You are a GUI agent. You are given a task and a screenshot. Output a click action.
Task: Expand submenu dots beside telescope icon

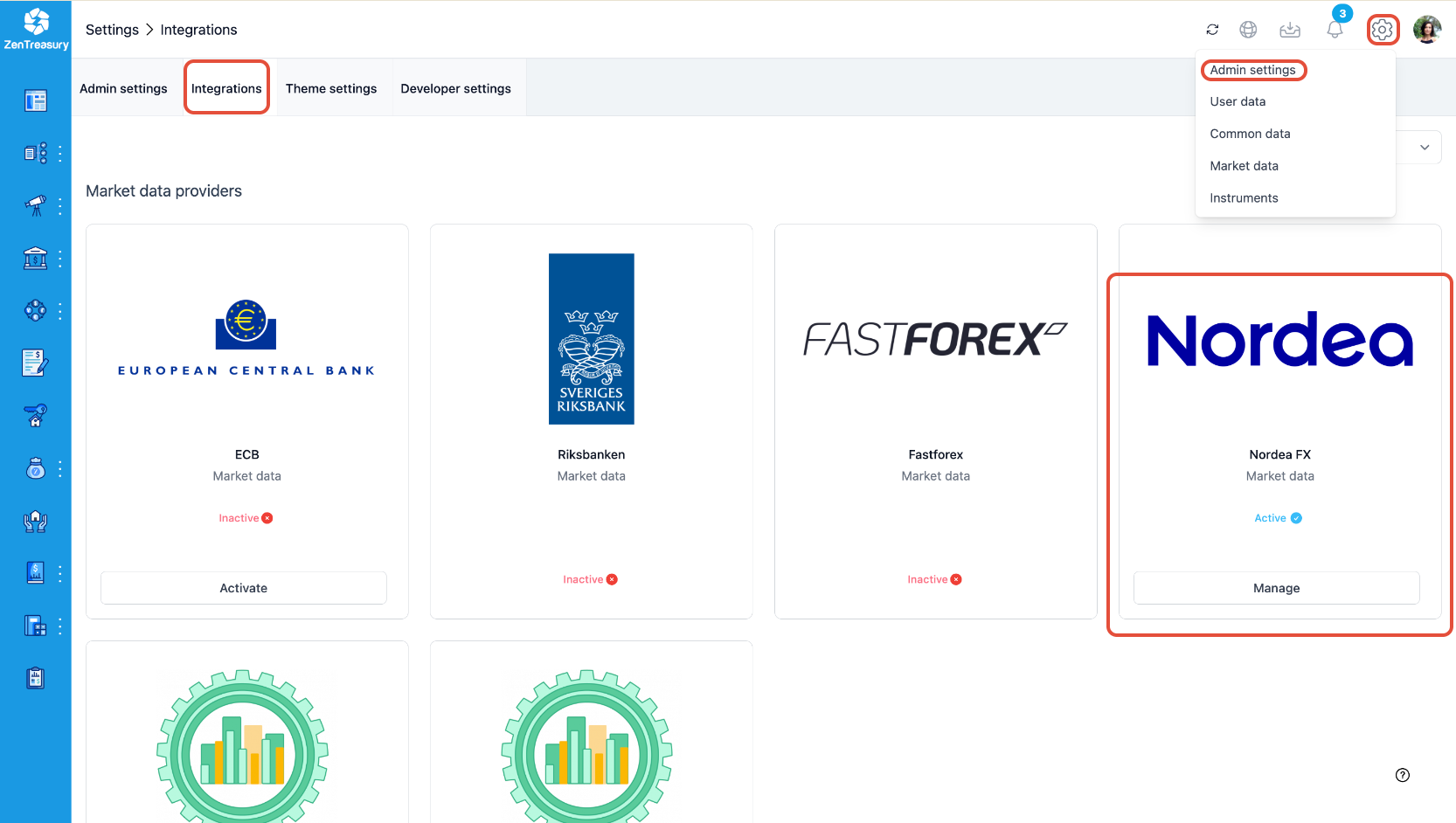60,206
